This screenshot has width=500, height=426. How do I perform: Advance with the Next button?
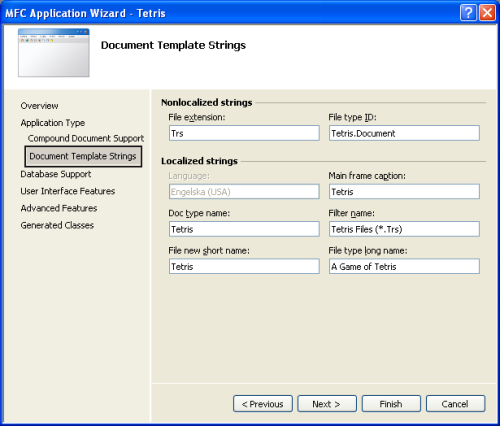pyautogui.click(x=327, y=404)
